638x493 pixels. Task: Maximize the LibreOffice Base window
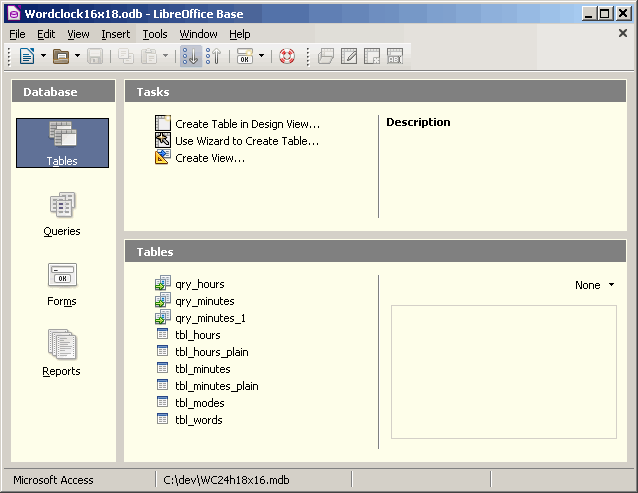(x=605, y=14)
